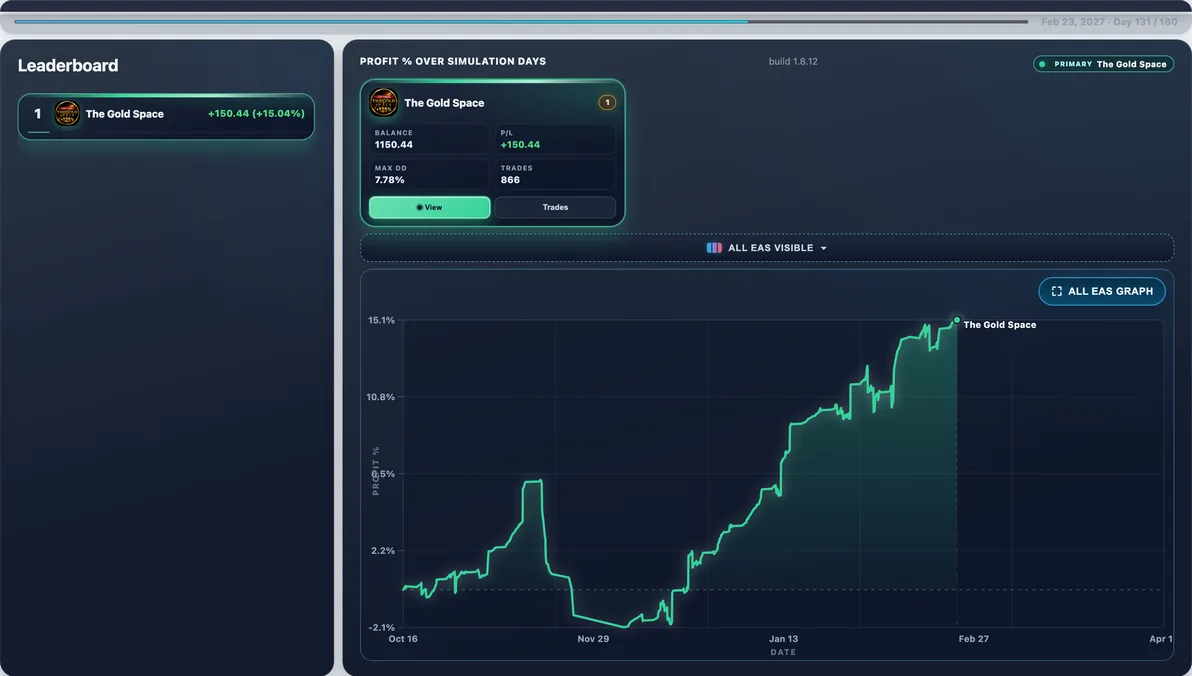Click the Leaderboard heading
The height and width of the screenshot is (676, 1192).
click(68, 65)
